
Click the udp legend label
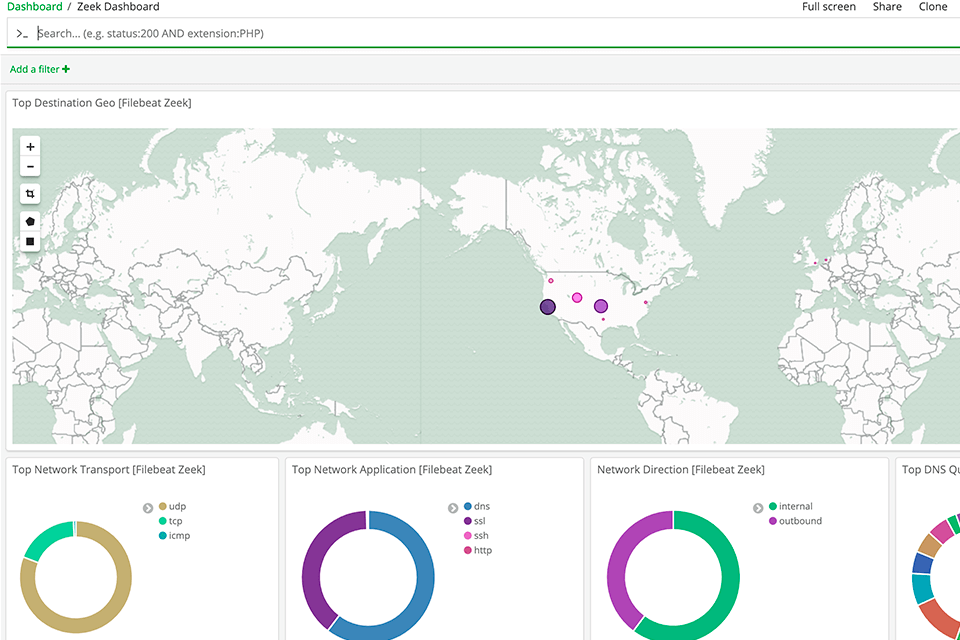[x=178, y=506]
